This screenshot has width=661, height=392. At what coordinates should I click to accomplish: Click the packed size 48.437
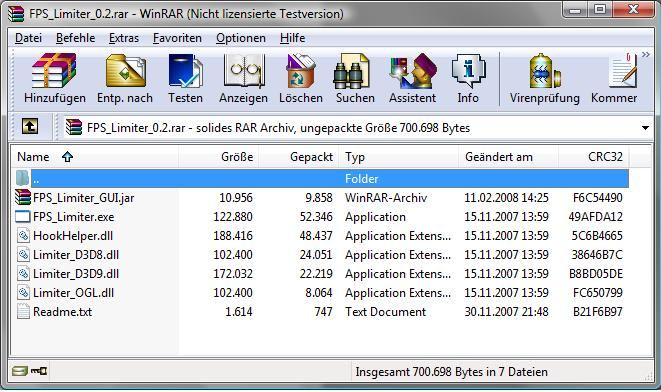tap(316, 236)
